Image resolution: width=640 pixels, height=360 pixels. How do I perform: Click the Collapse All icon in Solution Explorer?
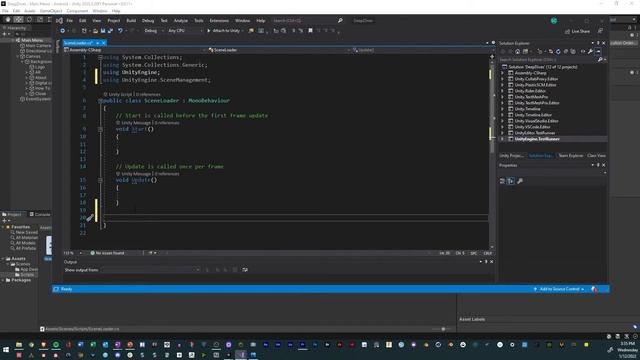pos(566,51)
